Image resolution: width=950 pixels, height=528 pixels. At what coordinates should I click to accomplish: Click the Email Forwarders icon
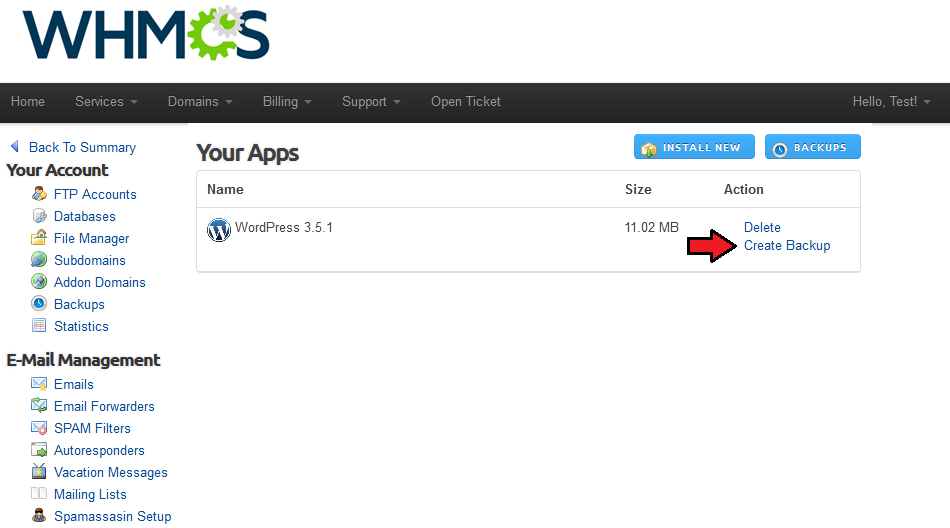(x=39, y=406)
